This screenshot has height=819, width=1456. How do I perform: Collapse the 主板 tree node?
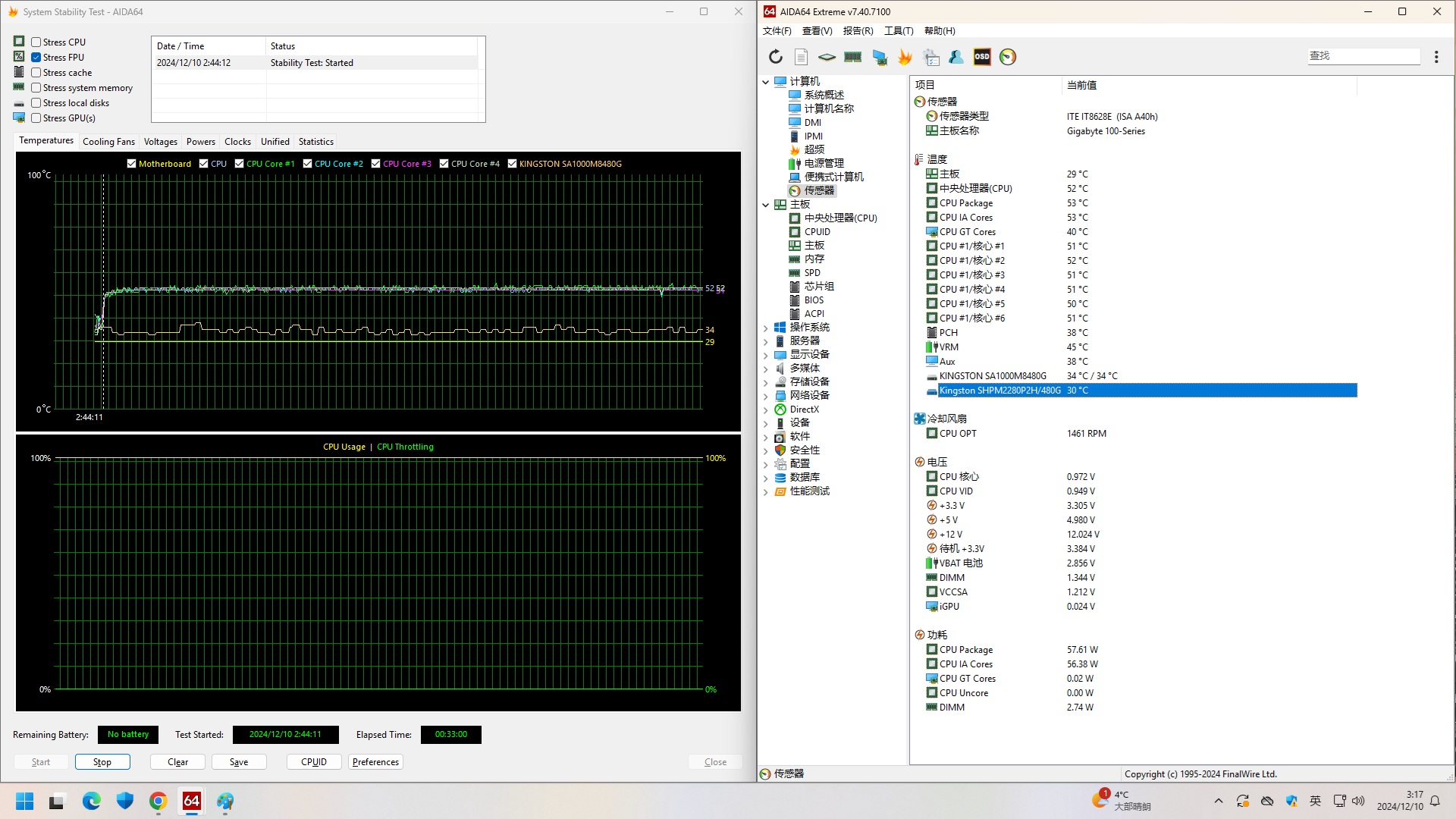(x=765, y=205)
